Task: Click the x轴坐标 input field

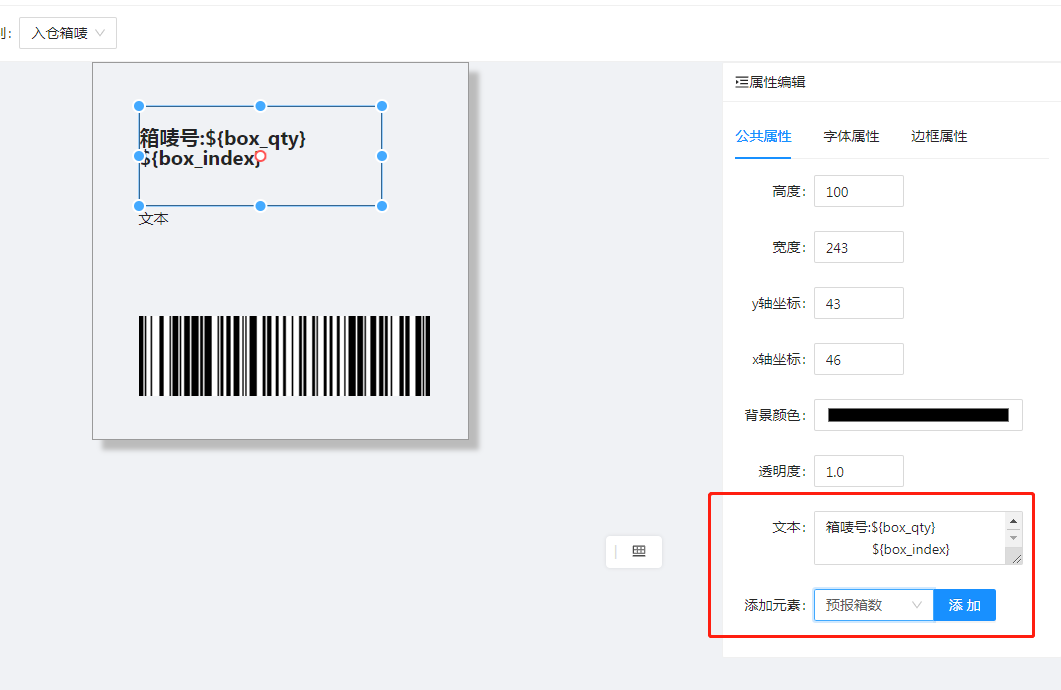Action: pos(859,360)
